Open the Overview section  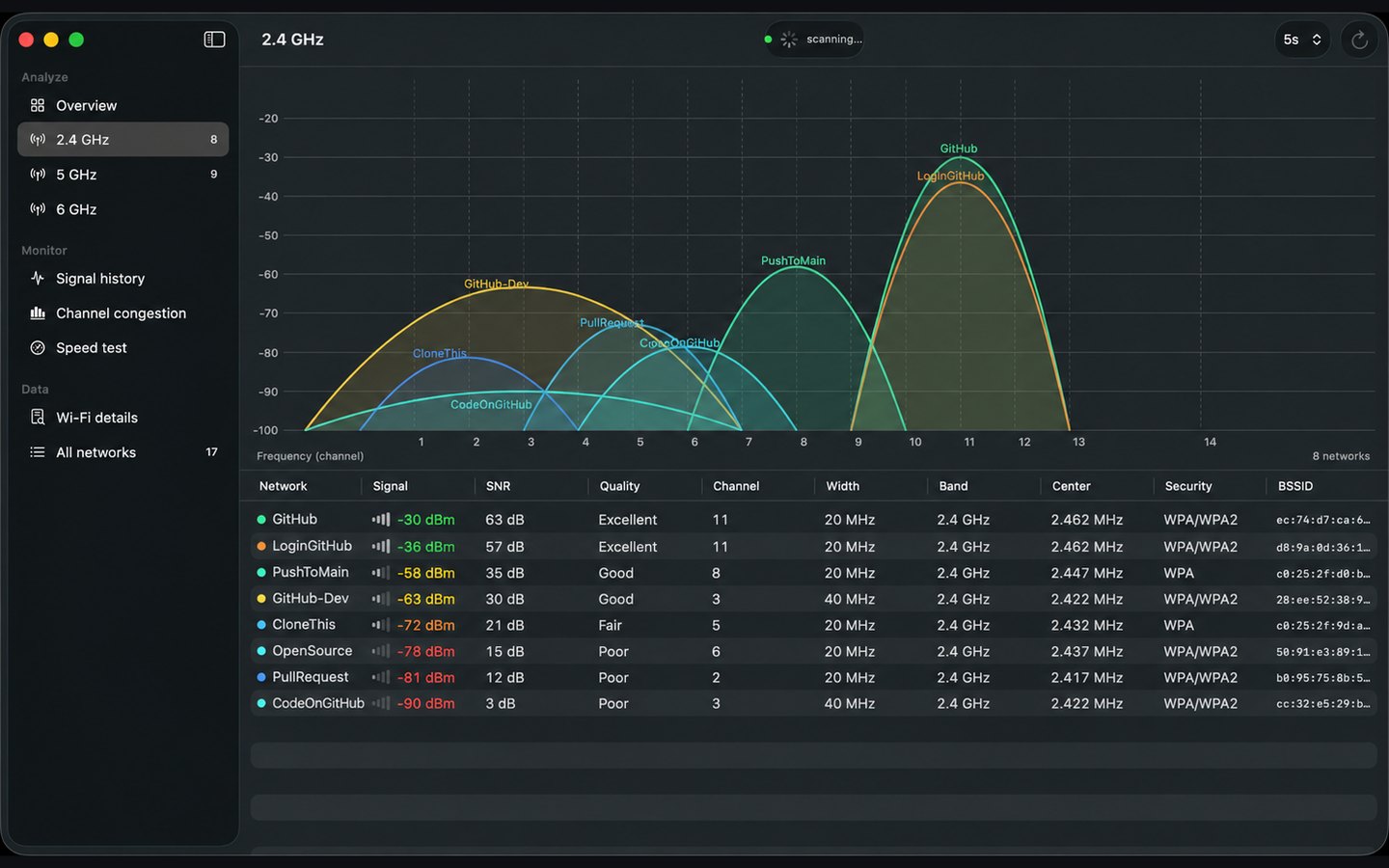[123, 105]
